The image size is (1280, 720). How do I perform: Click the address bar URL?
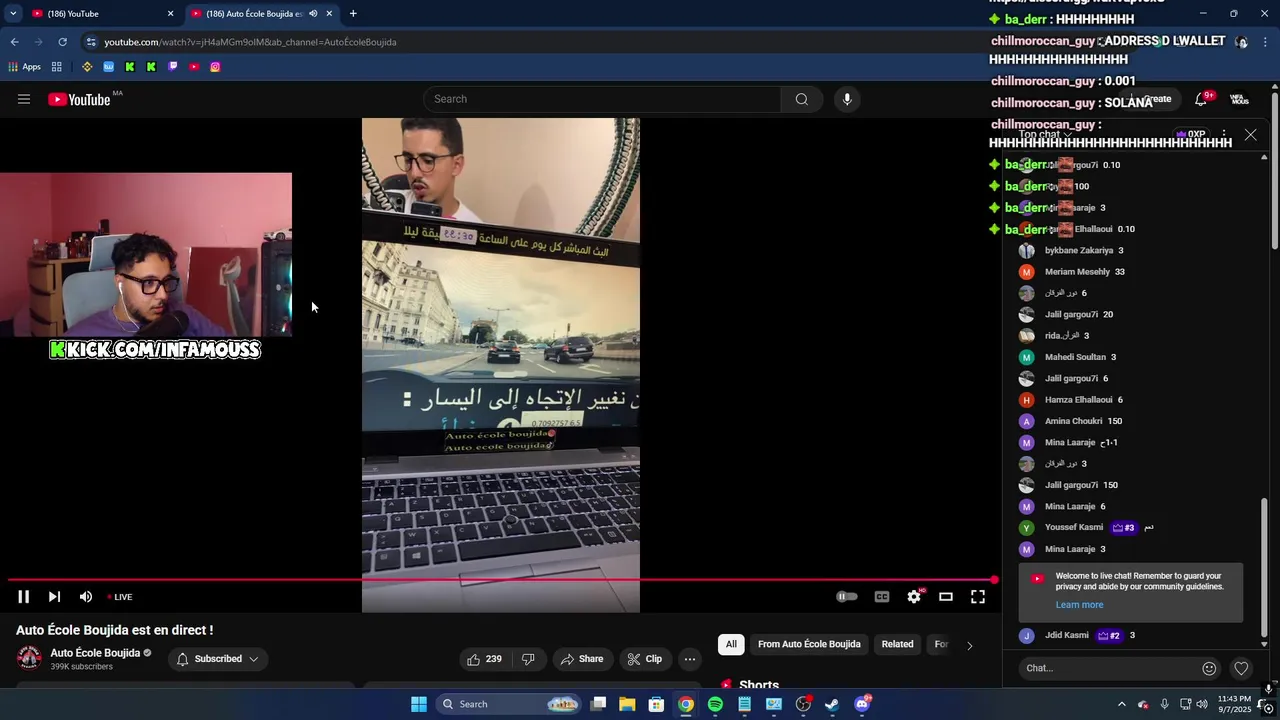point(250,42)
